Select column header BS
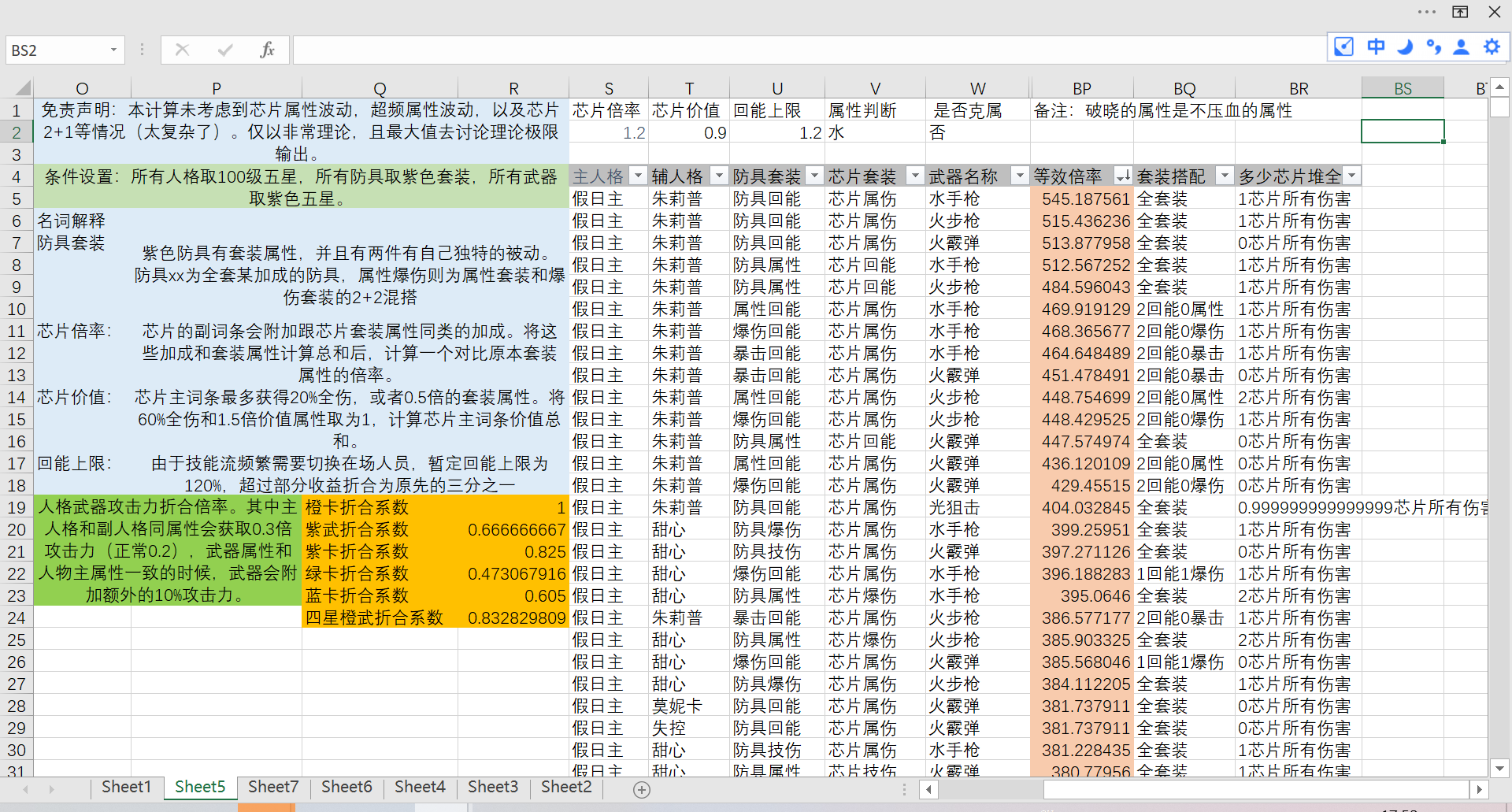The image size is (1512, 812). pos(1403,88)
